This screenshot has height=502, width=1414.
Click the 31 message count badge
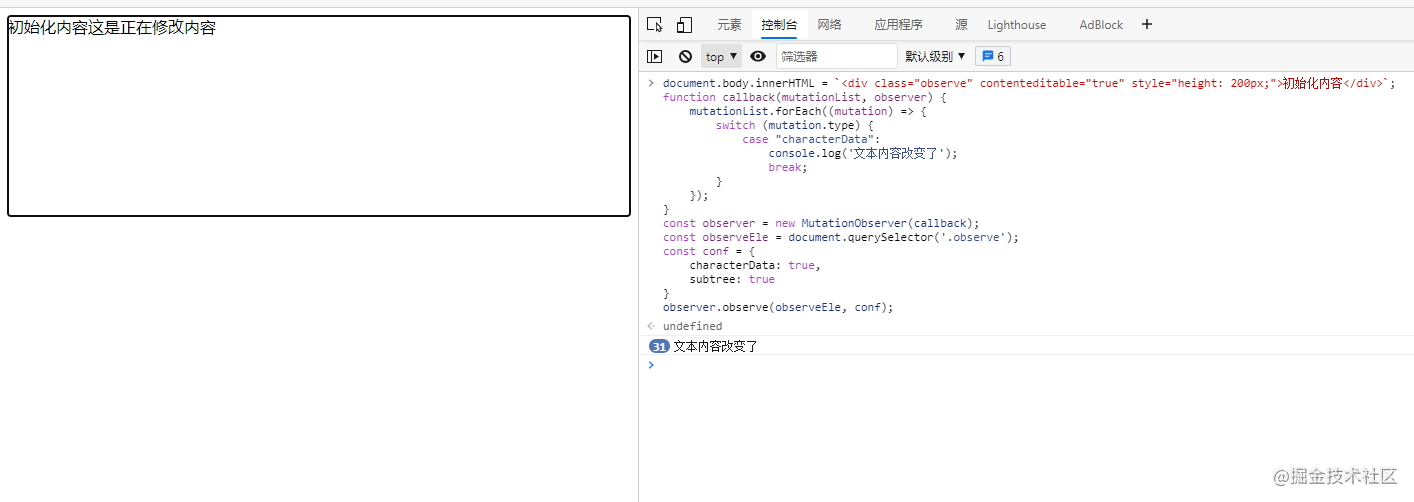pyautogui.click(x=659, y=346)
